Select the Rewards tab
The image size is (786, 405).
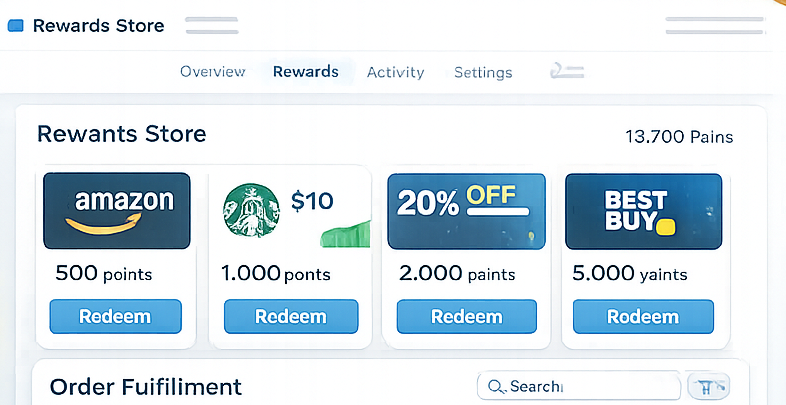(x=305, y=72)
